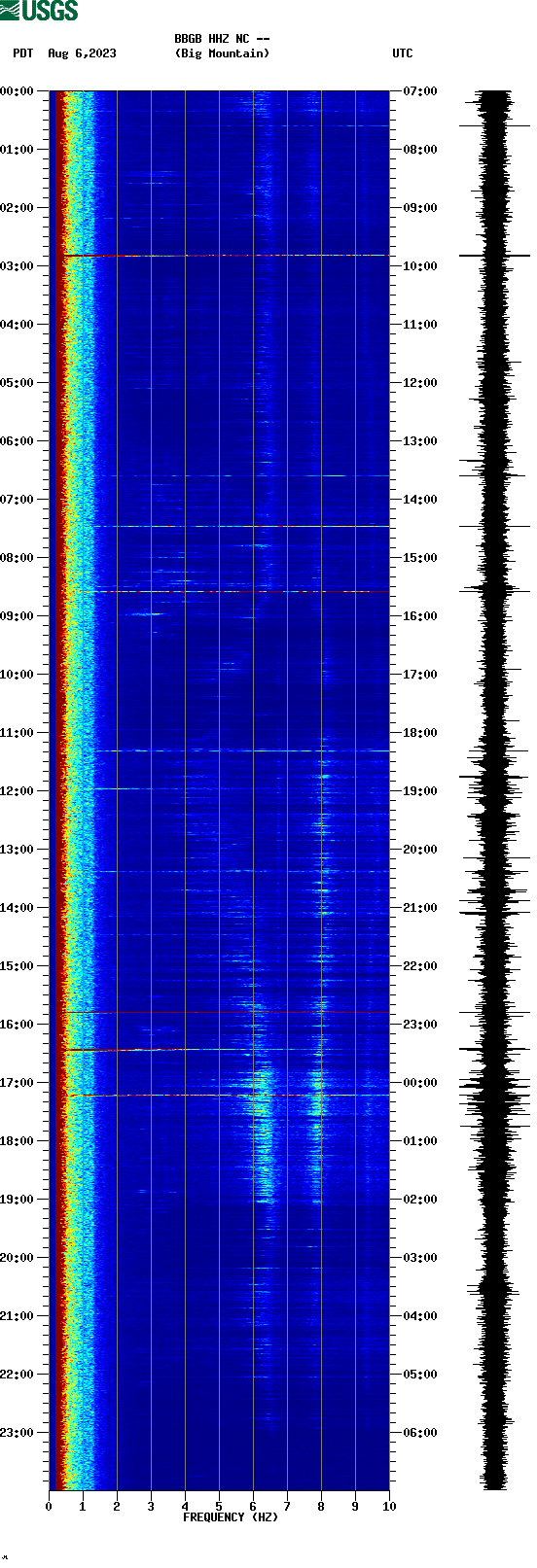Click the 'PDT' timezone label

point(22,53)
